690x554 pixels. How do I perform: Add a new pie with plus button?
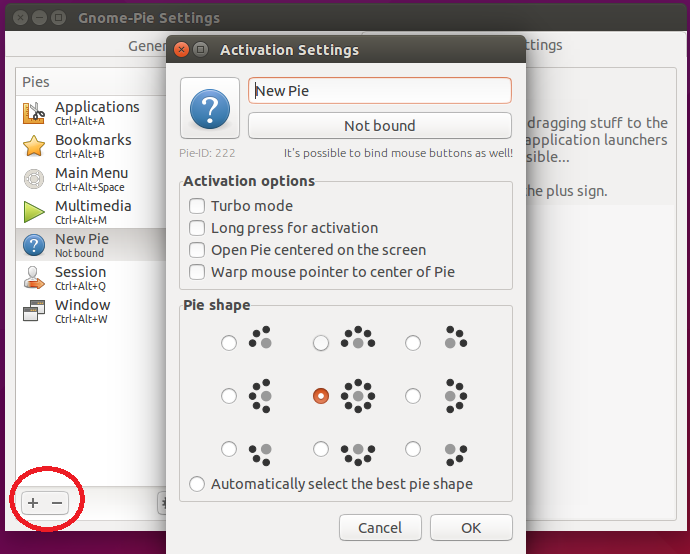(x=33, y=503)
